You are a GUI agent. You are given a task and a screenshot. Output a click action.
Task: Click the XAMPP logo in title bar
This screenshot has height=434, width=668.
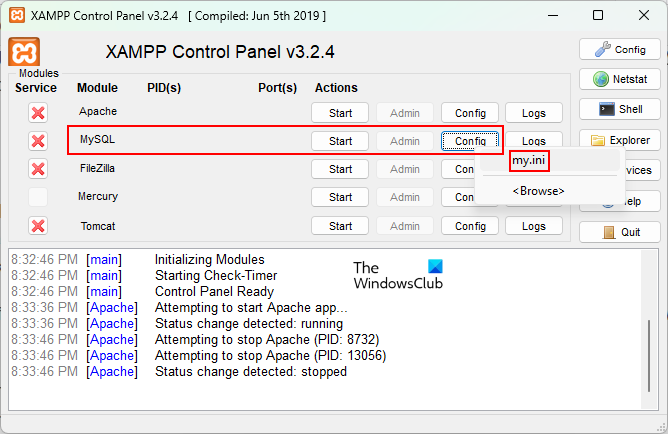pos(17,16)
